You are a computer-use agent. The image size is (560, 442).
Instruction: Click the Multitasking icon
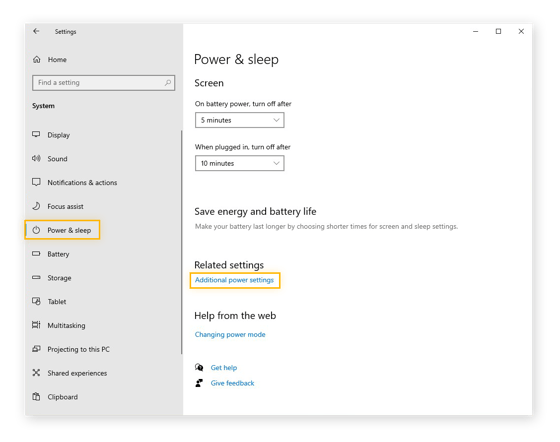(36, 325)
